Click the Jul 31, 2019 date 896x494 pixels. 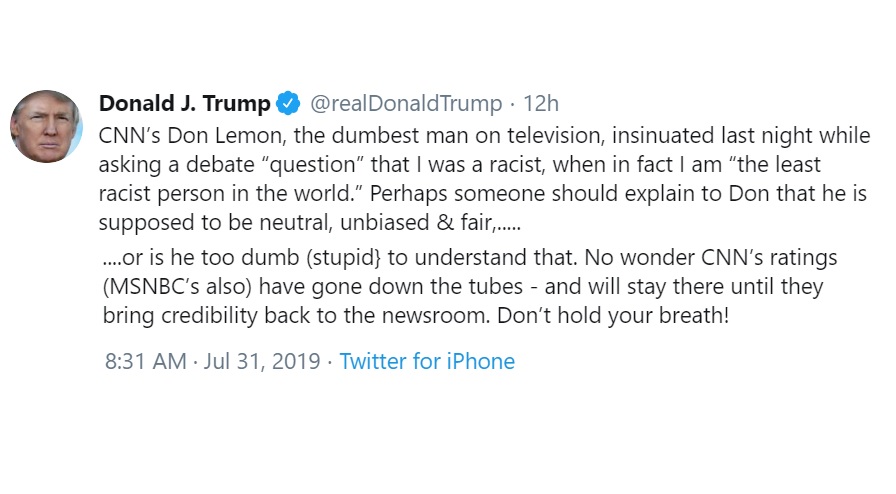tap(262, 361)
